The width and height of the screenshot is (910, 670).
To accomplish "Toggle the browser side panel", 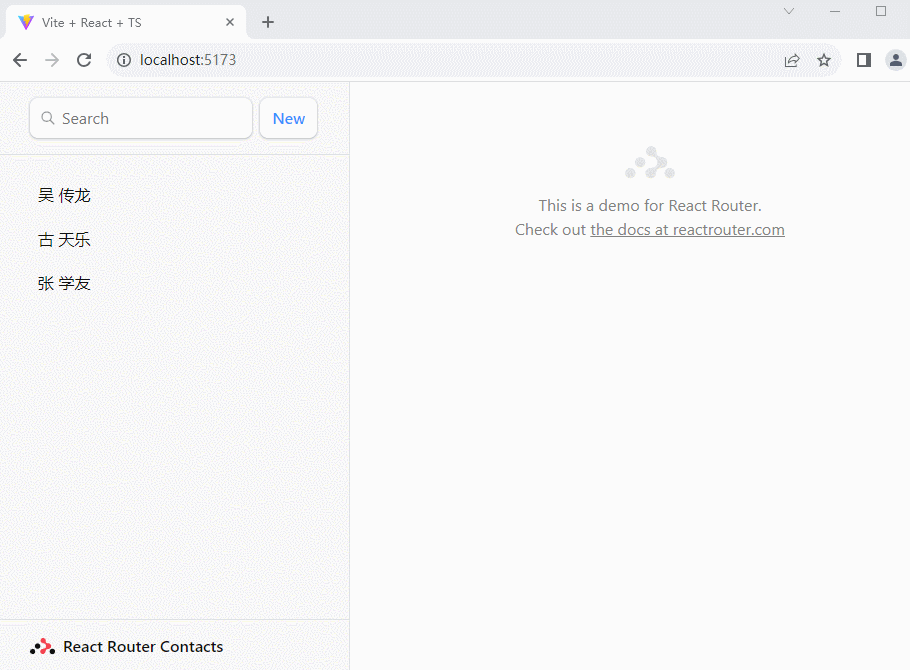I will (864, 60).
